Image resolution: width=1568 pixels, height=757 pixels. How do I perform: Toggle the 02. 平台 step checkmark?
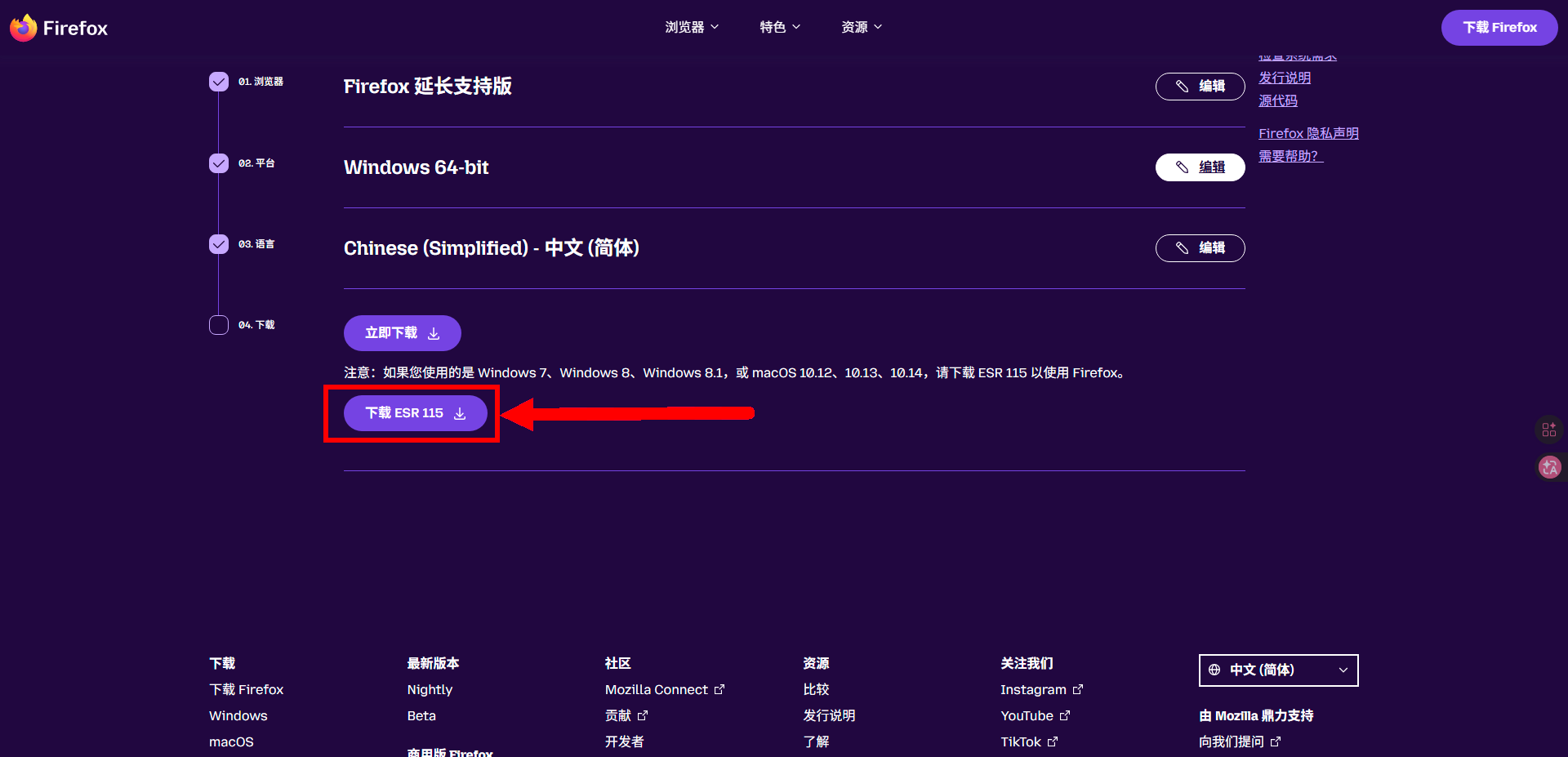[219, 163]
